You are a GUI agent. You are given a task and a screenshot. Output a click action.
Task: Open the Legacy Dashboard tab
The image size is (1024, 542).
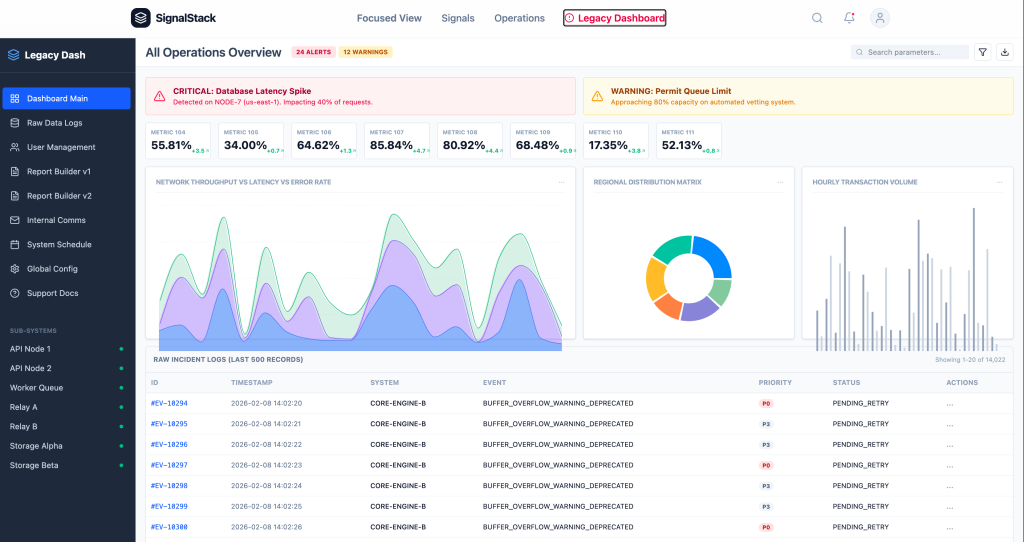tap(614, 18)
